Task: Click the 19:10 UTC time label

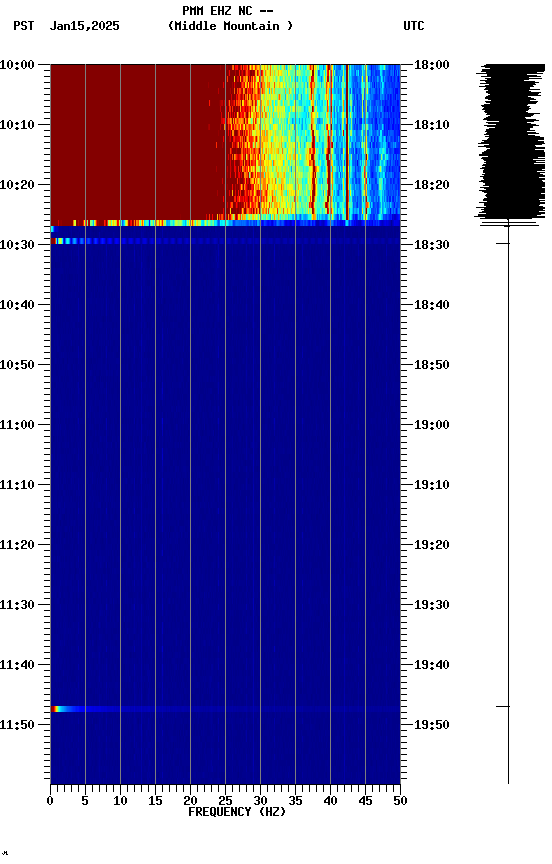Action: coord(431,485)
